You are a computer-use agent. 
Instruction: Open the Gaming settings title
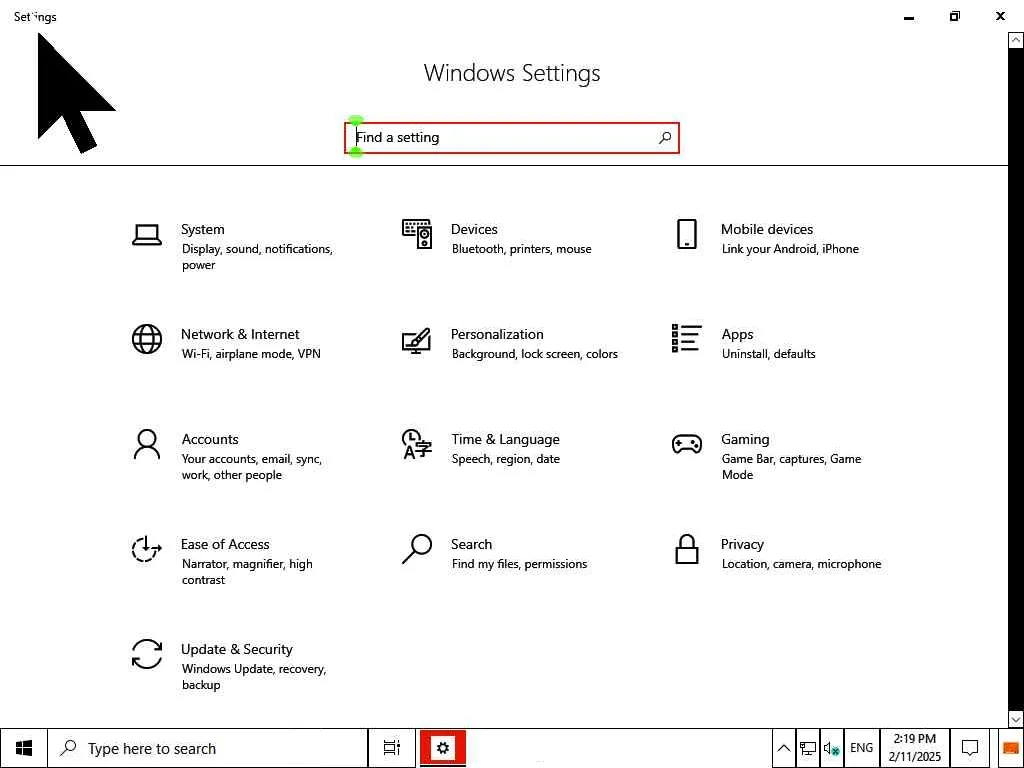pos(745,440)
